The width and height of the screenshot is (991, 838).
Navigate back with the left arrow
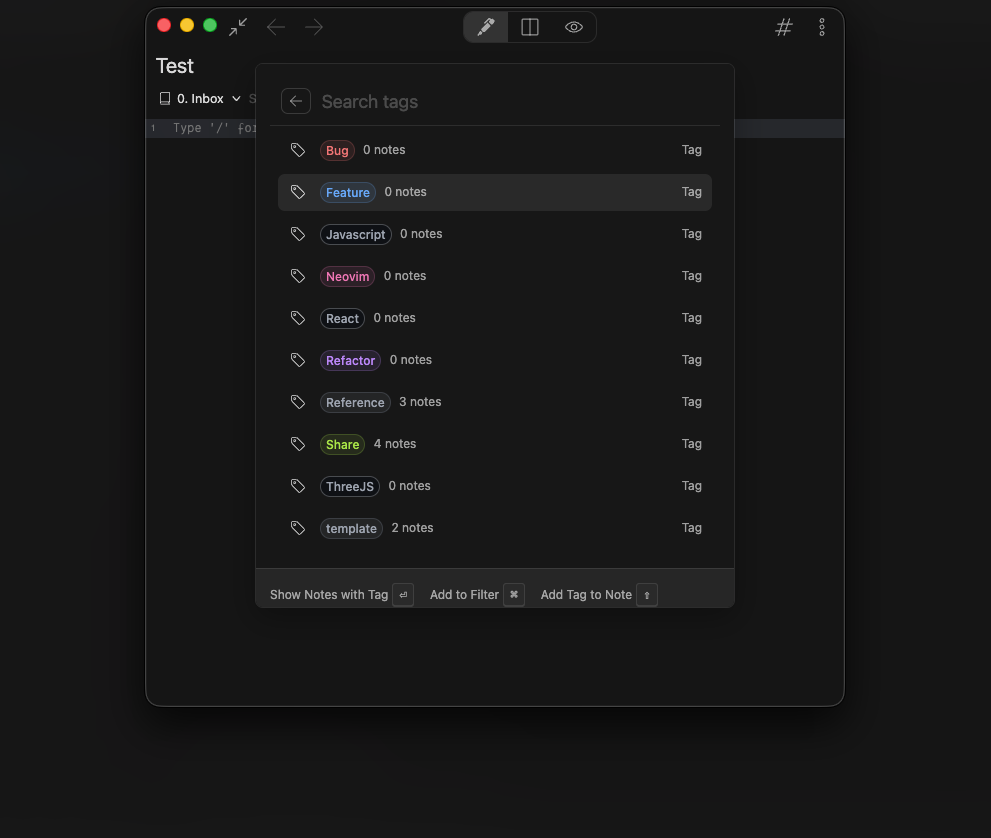pos(276,27)
